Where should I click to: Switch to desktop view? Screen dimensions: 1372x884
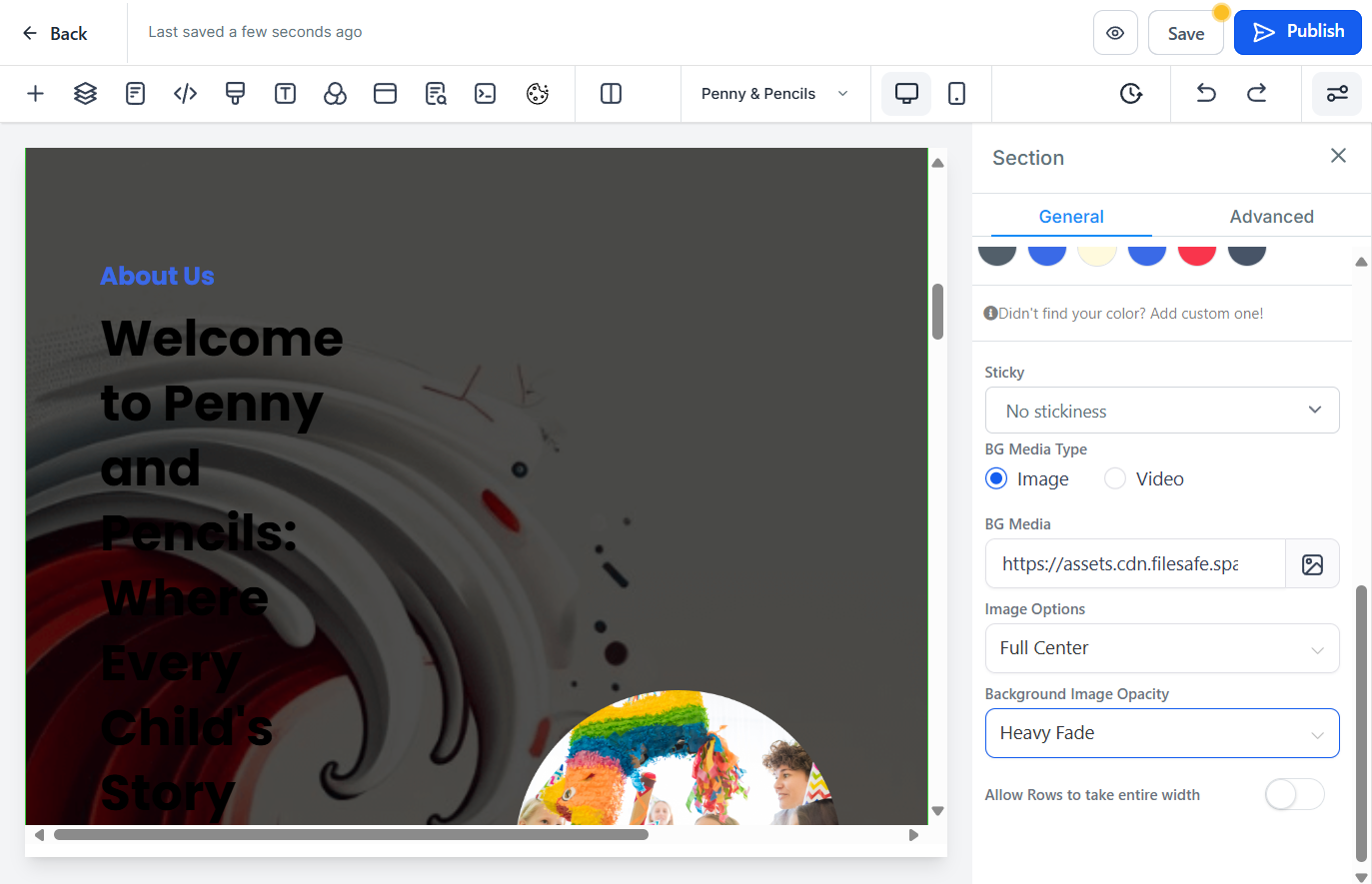click(x=906, y=94)
